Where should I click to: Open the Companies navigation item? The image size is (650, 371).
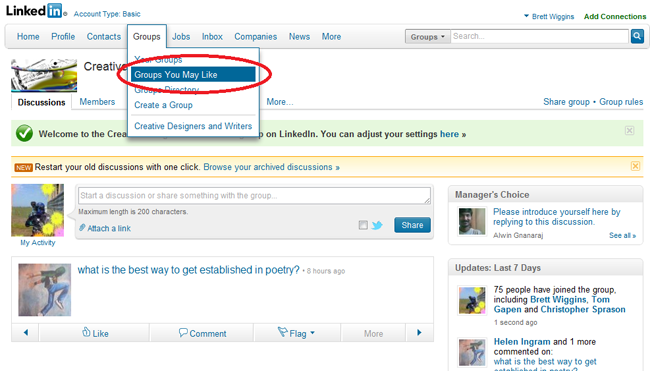click(255, 36)
